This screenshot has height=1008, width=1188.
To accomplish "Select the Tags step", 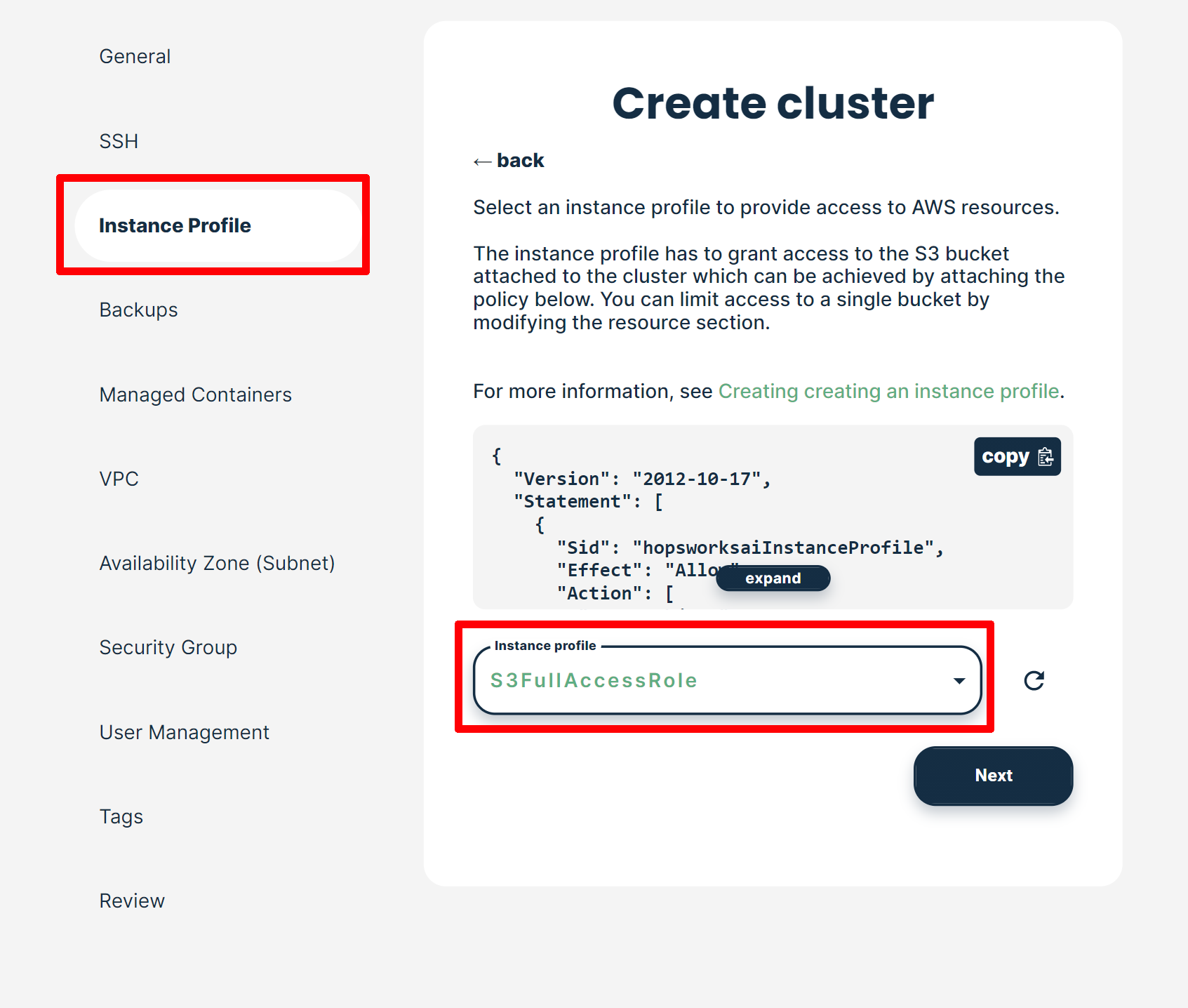I will 121,816.
